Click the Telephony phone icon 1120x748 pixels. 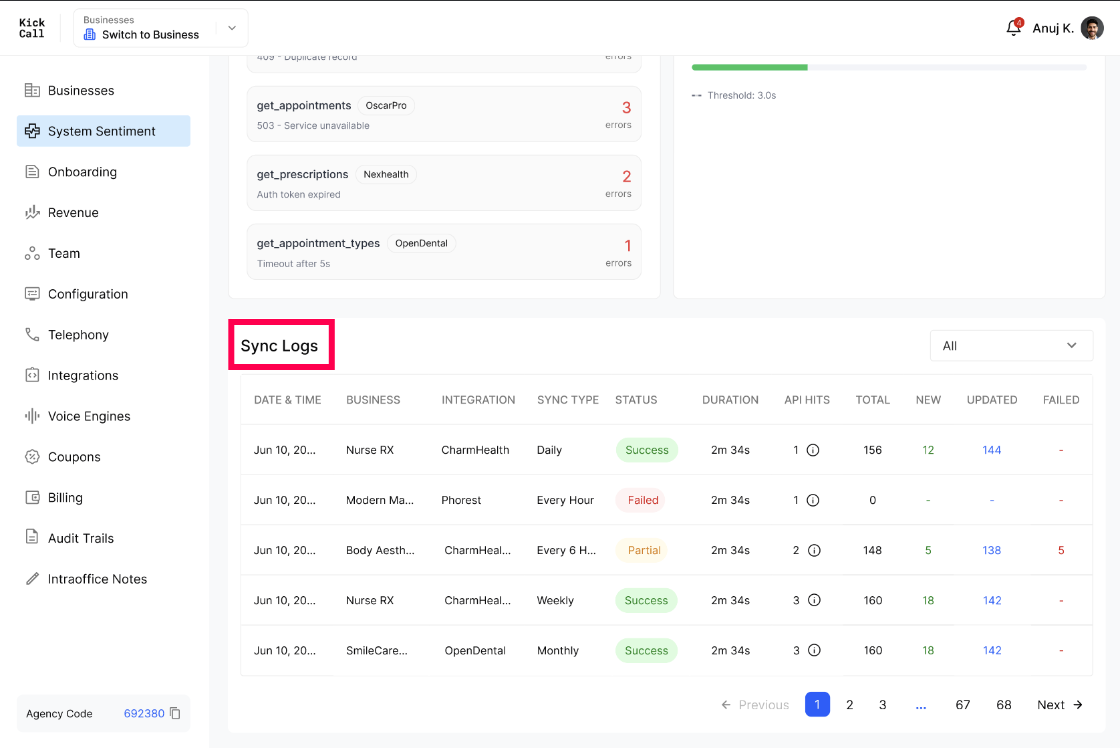pos(32,334)
